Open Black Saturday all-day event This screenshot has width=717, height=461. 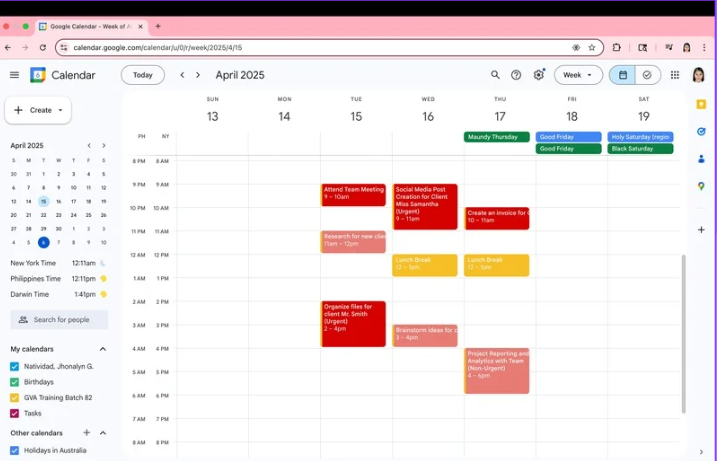(x=640, y=149)
